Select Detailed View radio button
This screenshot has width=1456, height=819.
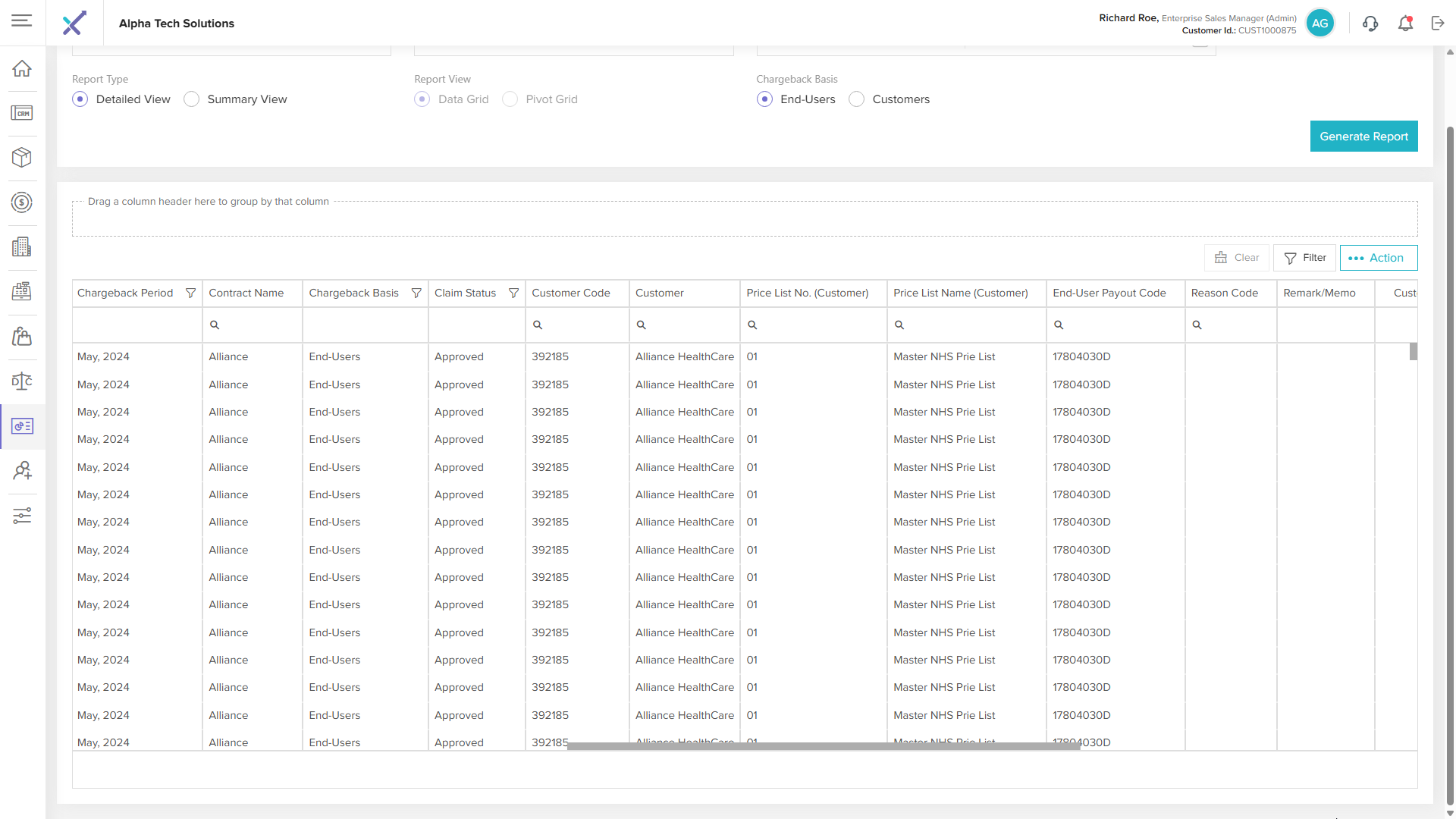click(80, 99)
